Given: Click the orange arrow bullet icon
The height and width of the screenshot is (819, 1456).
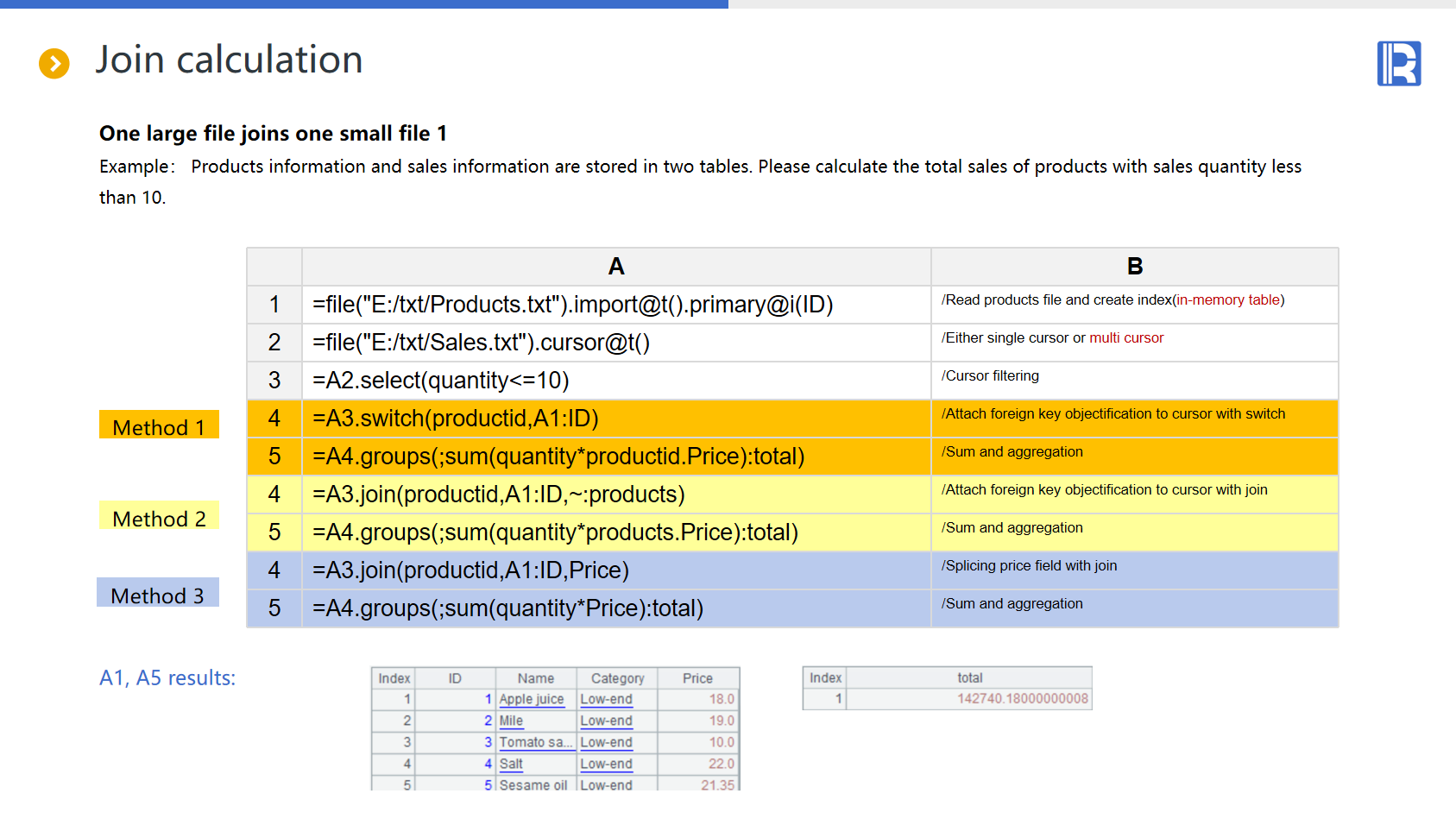Looking at the screenshot, I should click(54, 63).
